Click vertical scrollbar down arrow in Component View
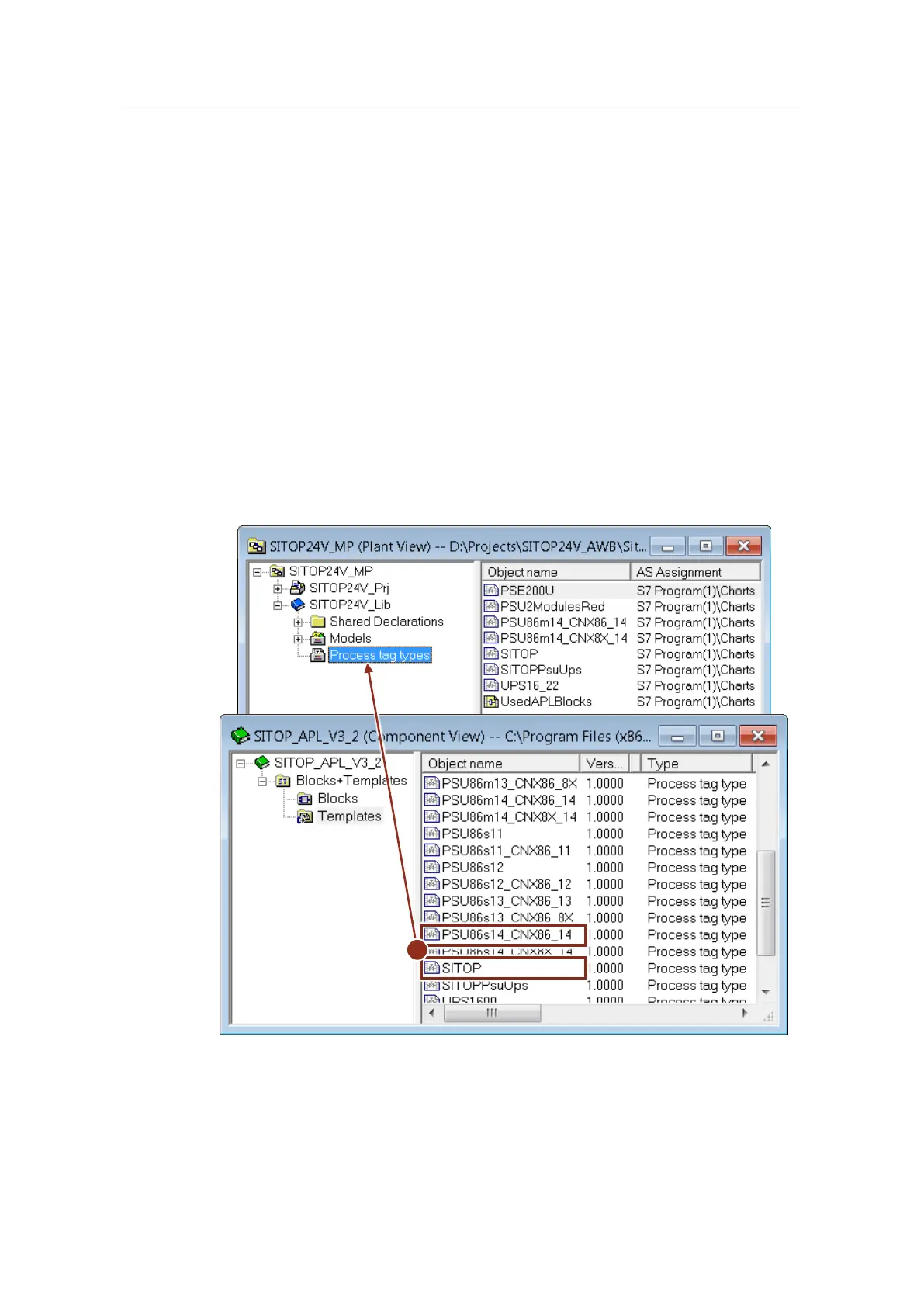924x1307 pixels. point(766,991)
